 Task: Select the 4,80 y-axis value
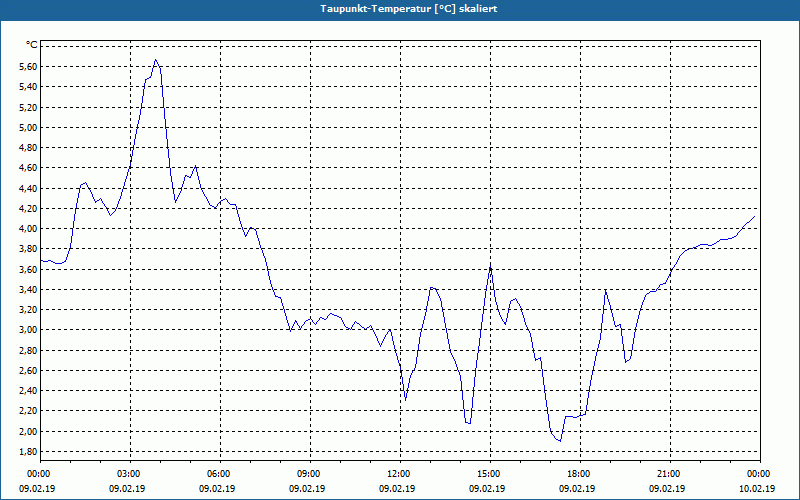[29, 147]
